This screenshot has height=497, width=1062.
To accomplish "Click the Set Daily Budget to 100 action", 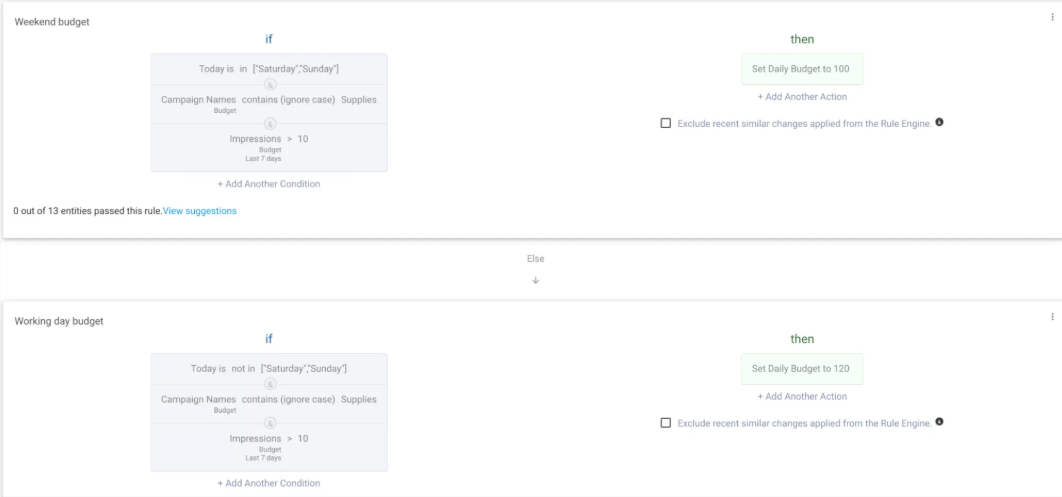I will click(x=801, y=69).
